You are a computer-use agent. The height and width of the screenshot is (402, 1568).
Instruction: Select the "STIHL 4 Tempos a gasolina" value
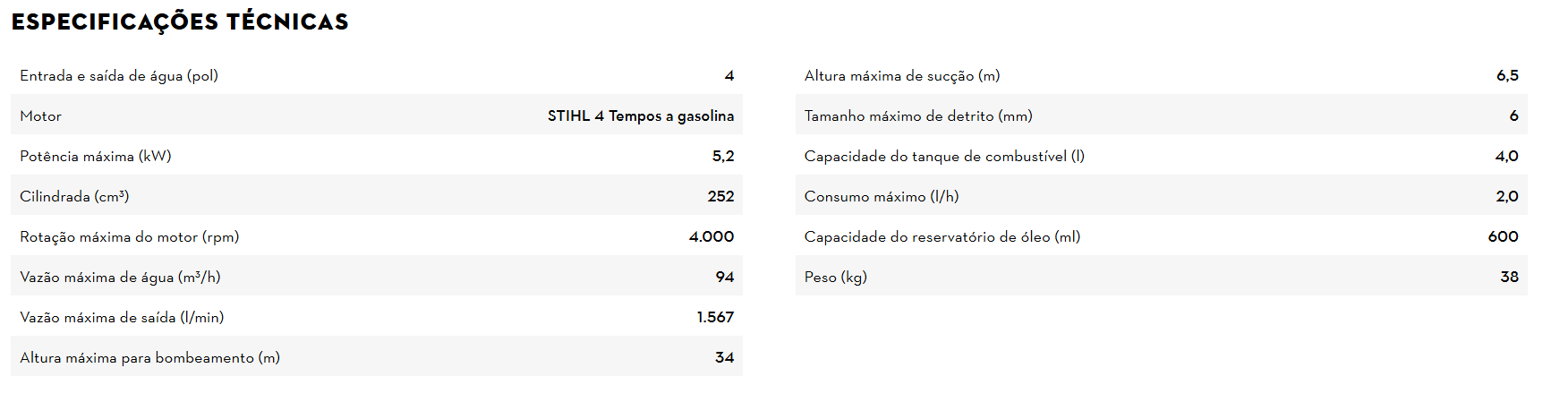(x=640, y=116)
